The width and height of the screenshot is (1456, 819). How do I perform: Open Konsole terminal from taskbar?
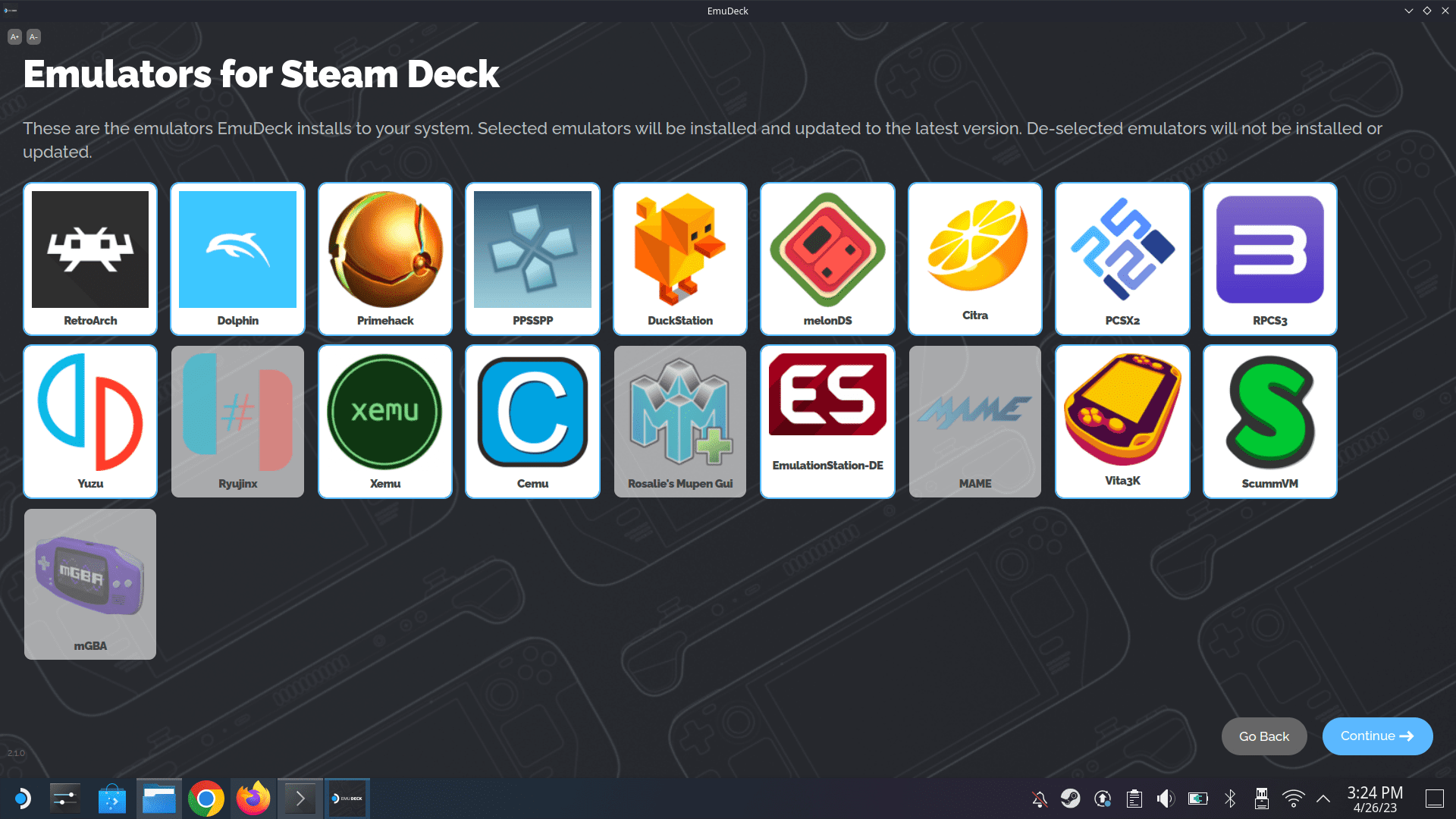300,799
